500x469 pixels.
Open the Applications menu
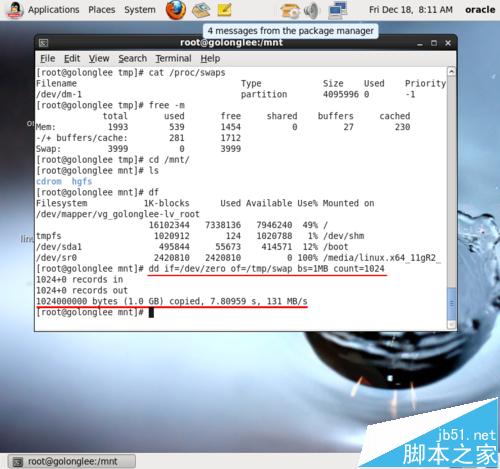point(53,10)
